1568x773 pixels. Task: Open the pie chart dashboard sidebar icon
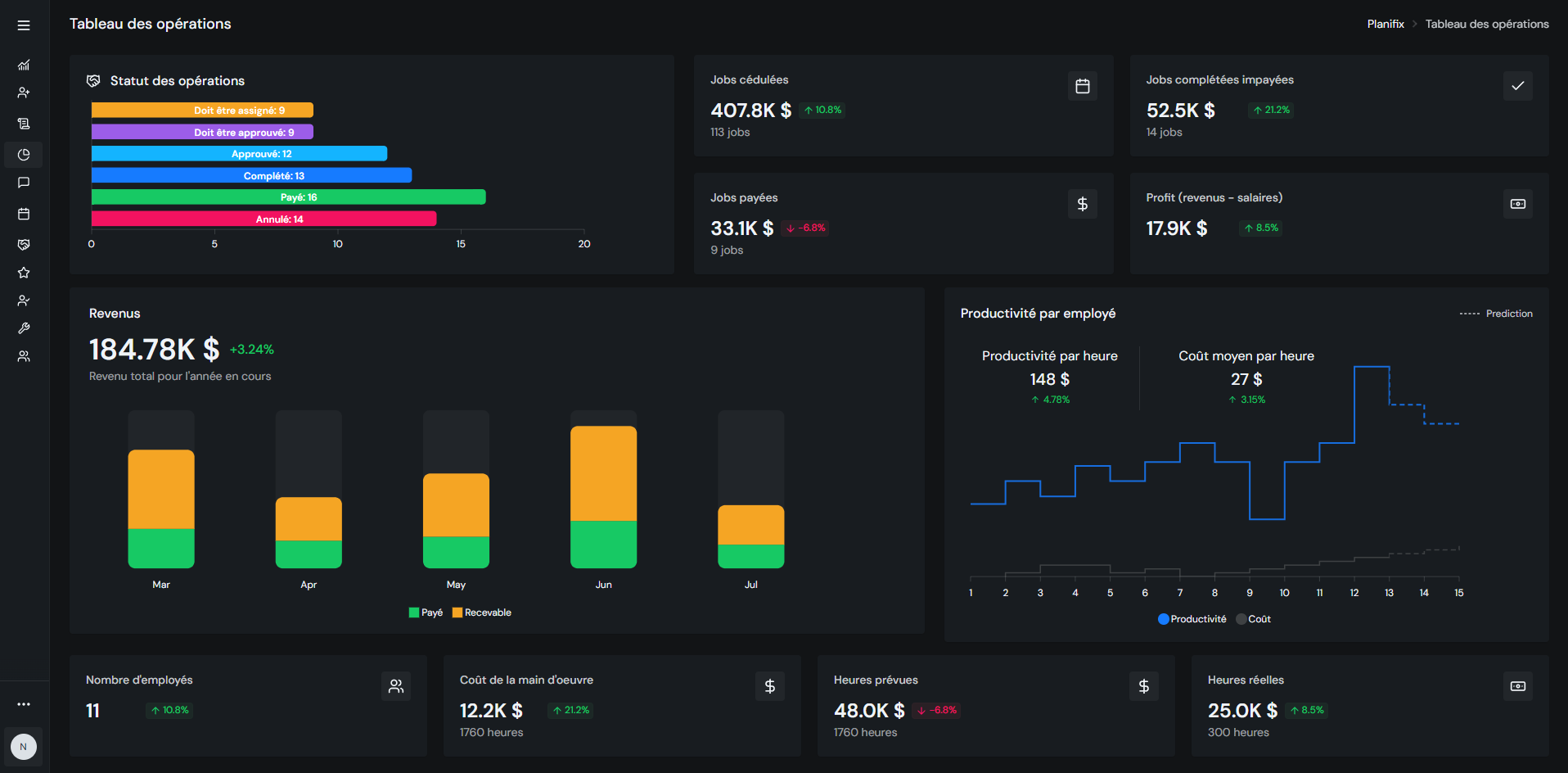(x=24, y=155)
